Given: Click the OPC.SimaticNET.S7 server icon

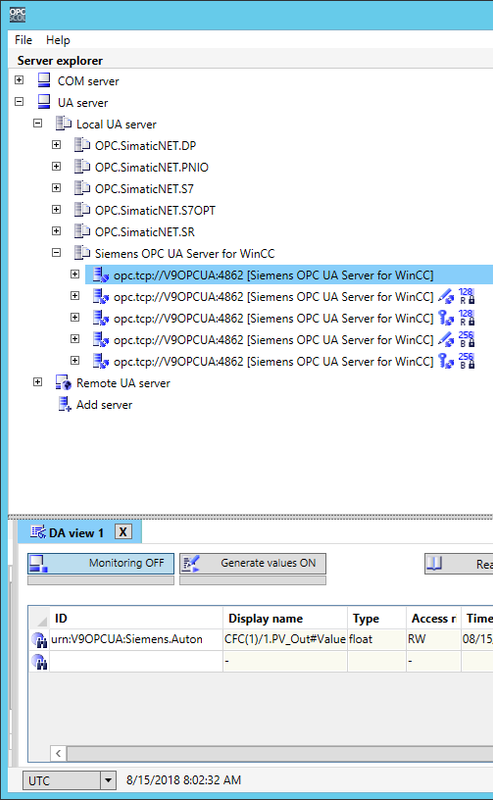Looking at the screenshot, I should [82, 188].
